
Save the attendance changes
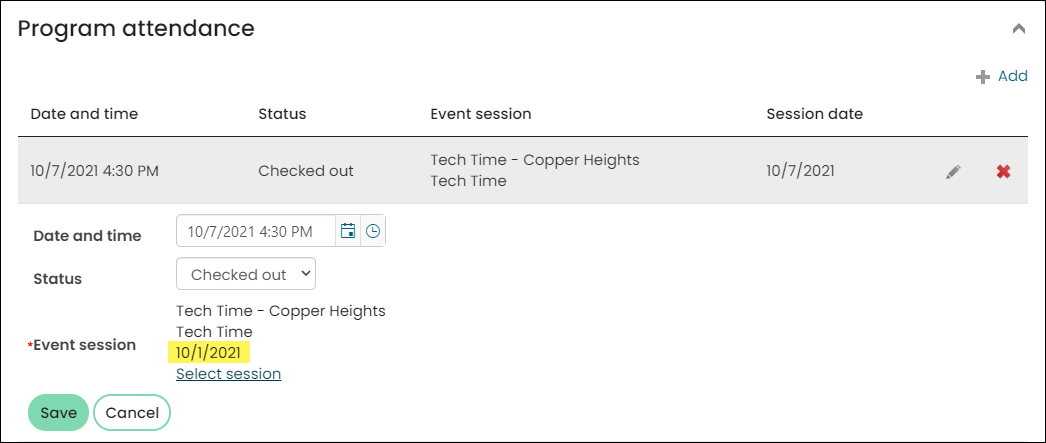pos(59,413)
